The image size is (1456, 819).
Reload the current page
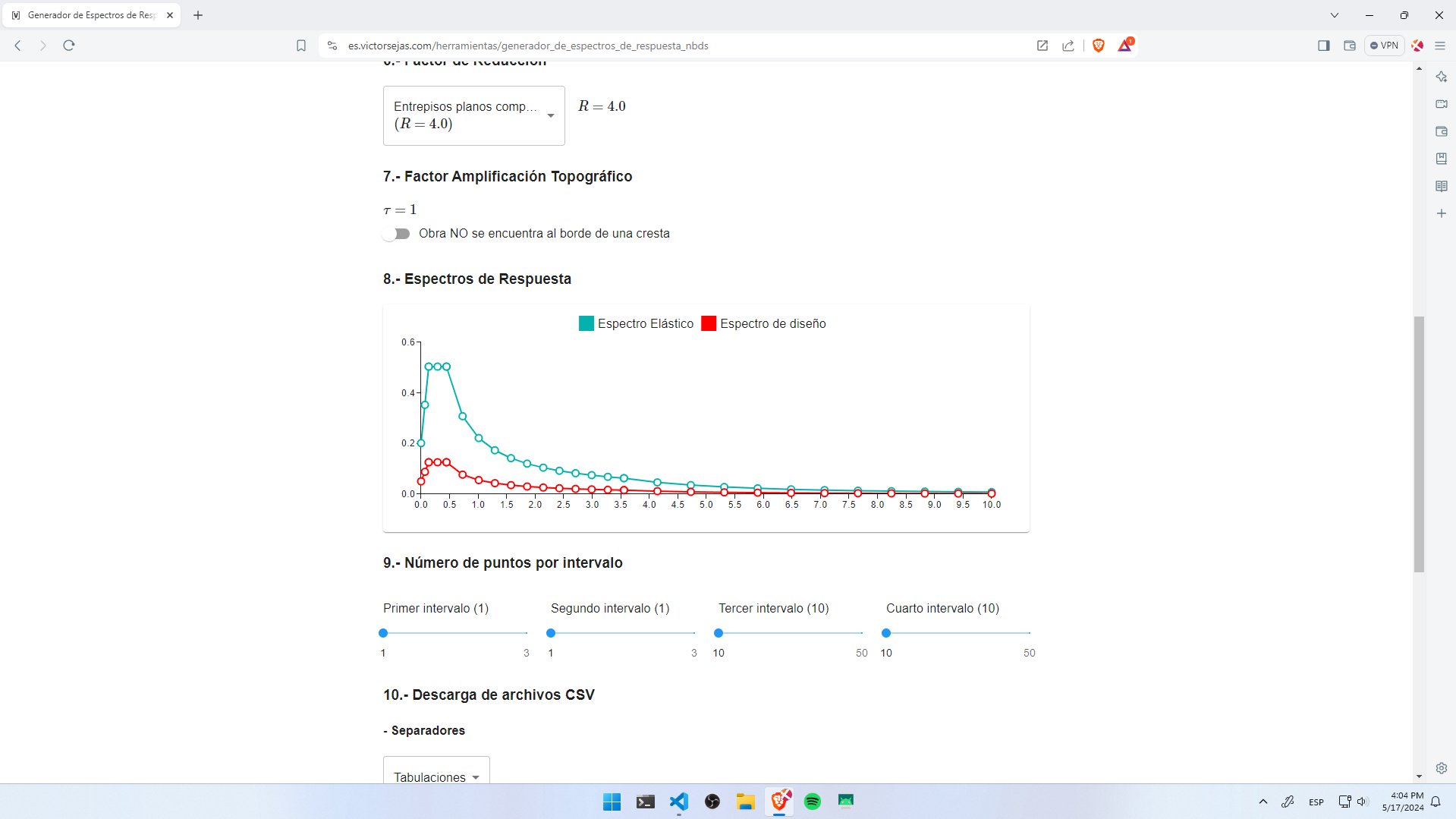[x=68, y=46]
